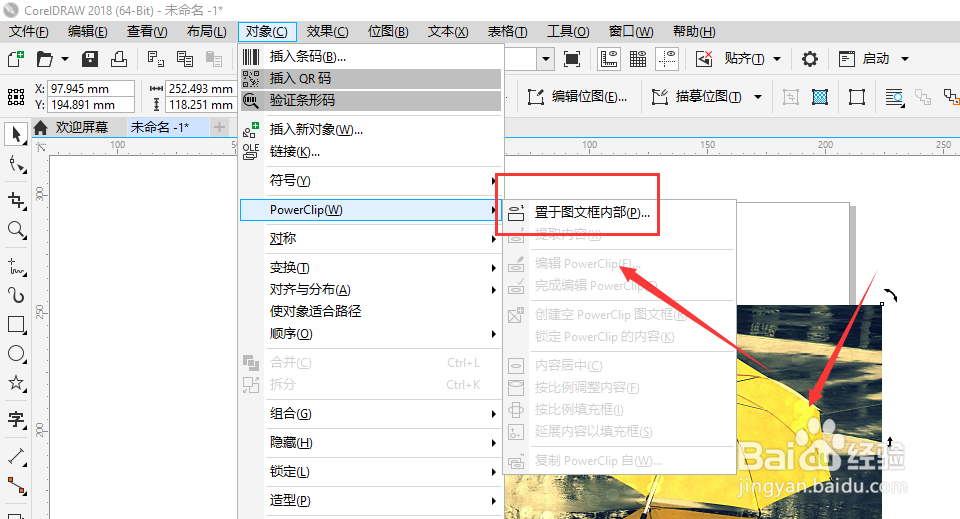The height and width of the screenshot is (519, 960).
Task: Switch to the 欢迎屏幕 tab
Action: (82, 127)
